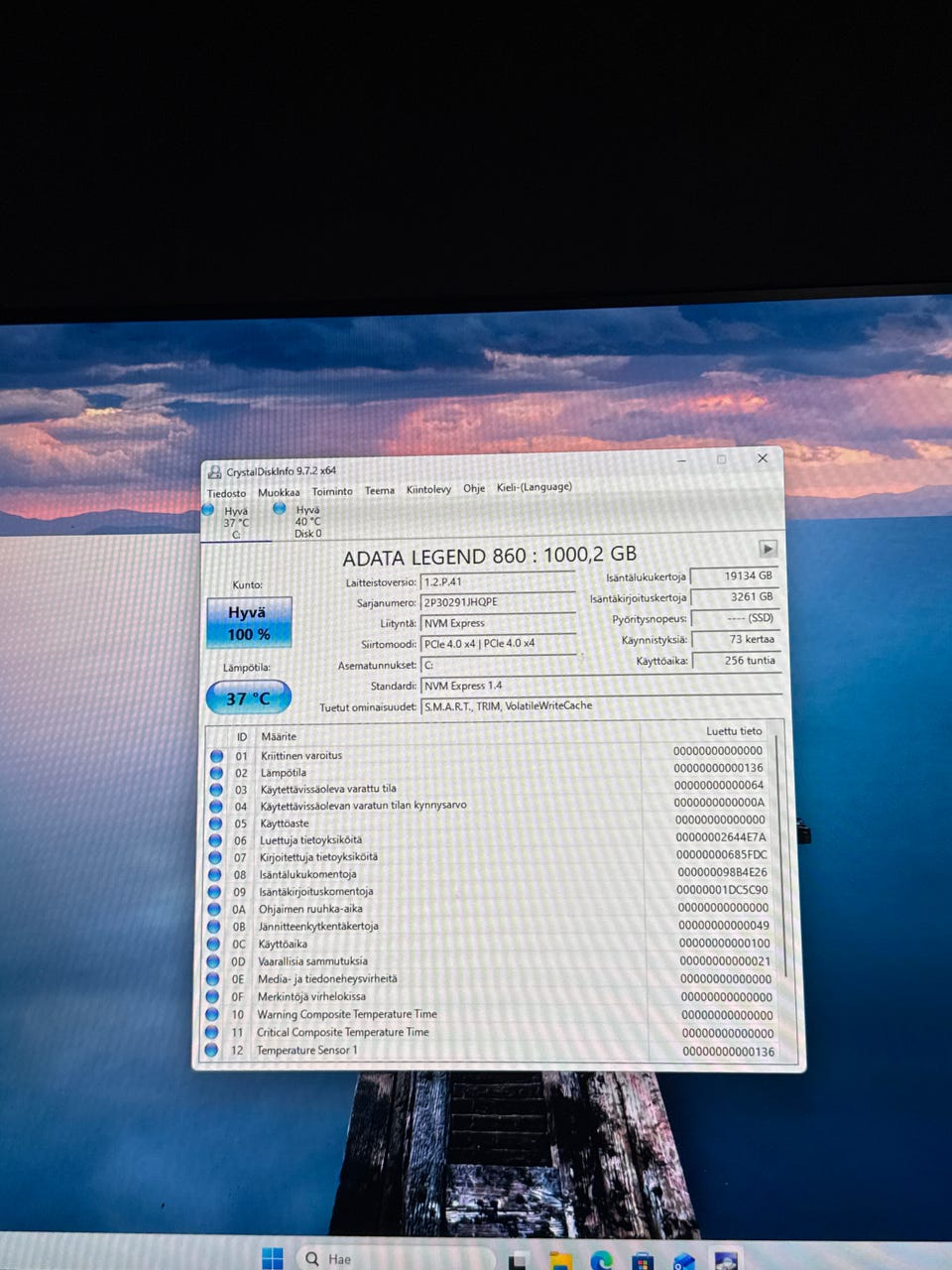Image resolution: width=952 pixels, height=1270 pixels.
Task: Click the power-on hours 256 tuntia
Action: point(736,661)
